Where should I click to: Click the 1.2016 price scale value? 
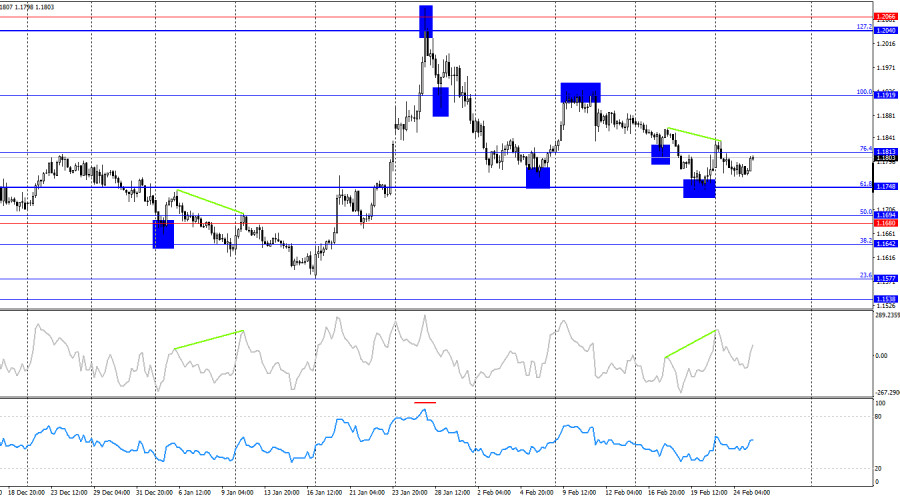tap(886, 44)
